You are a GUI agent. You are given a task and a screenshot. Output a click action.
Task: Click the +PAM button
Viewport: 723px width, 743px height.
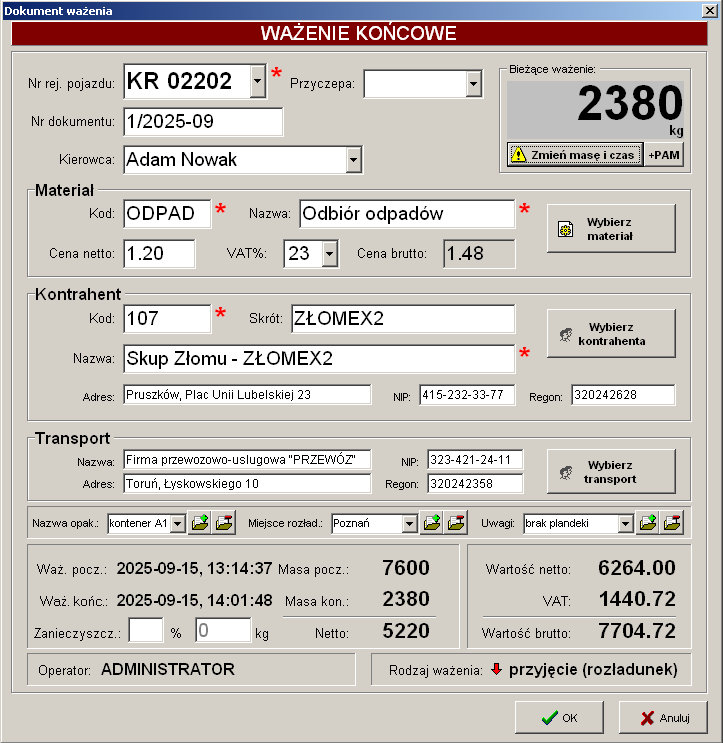tap(664, 155)
